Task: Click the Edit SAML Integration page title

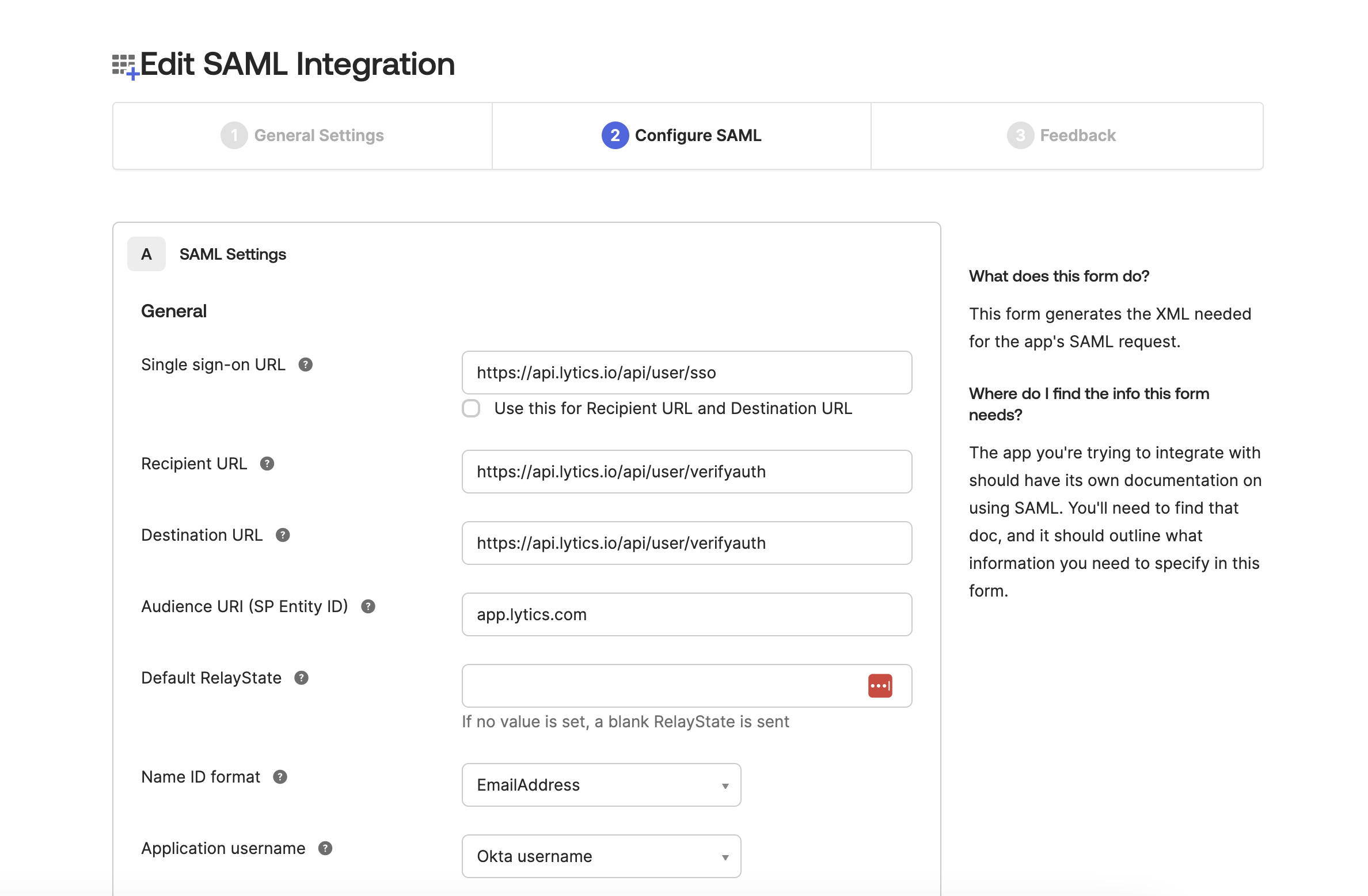Action: (297, 64)
